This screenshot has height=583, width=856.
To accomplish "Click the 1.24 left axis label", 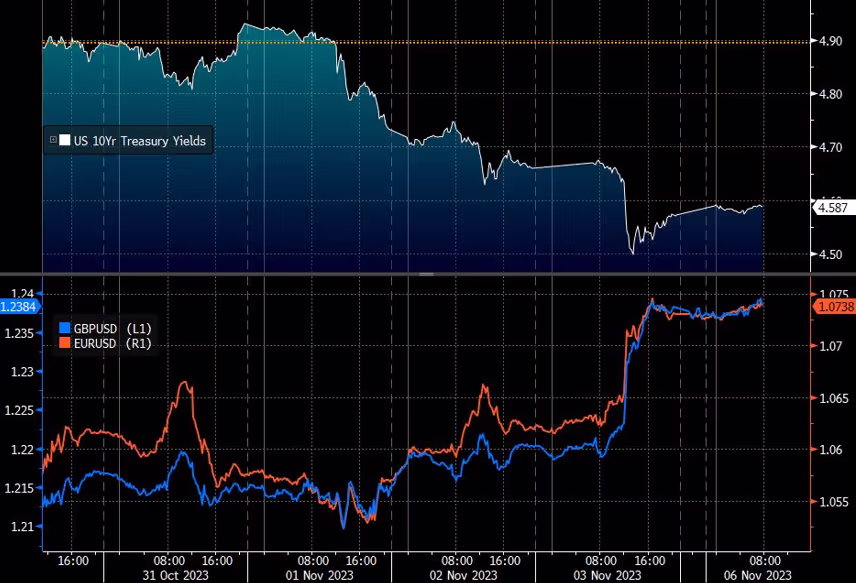I will point(22,294).
